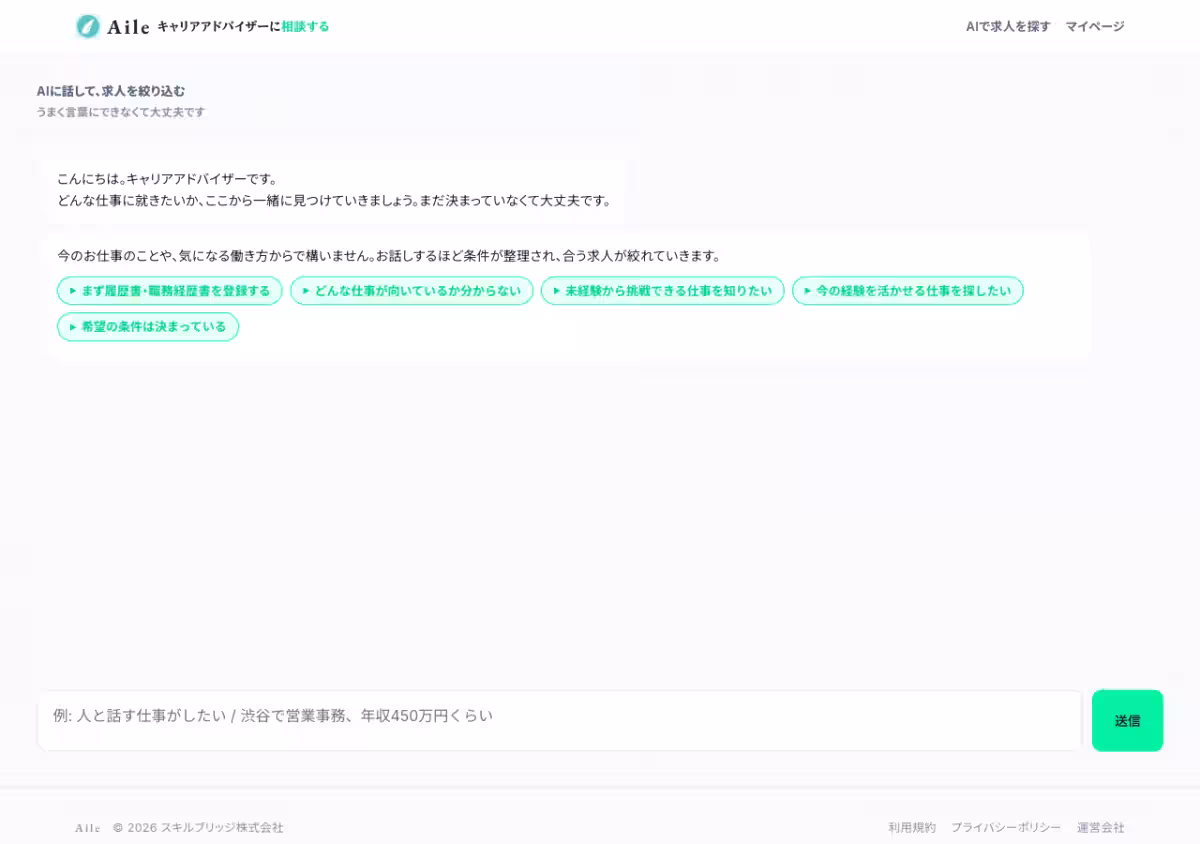Open AIで求人を探す in the top navigation
The width and height of the screenshot is (1200, 844).
click(1008, 27)
